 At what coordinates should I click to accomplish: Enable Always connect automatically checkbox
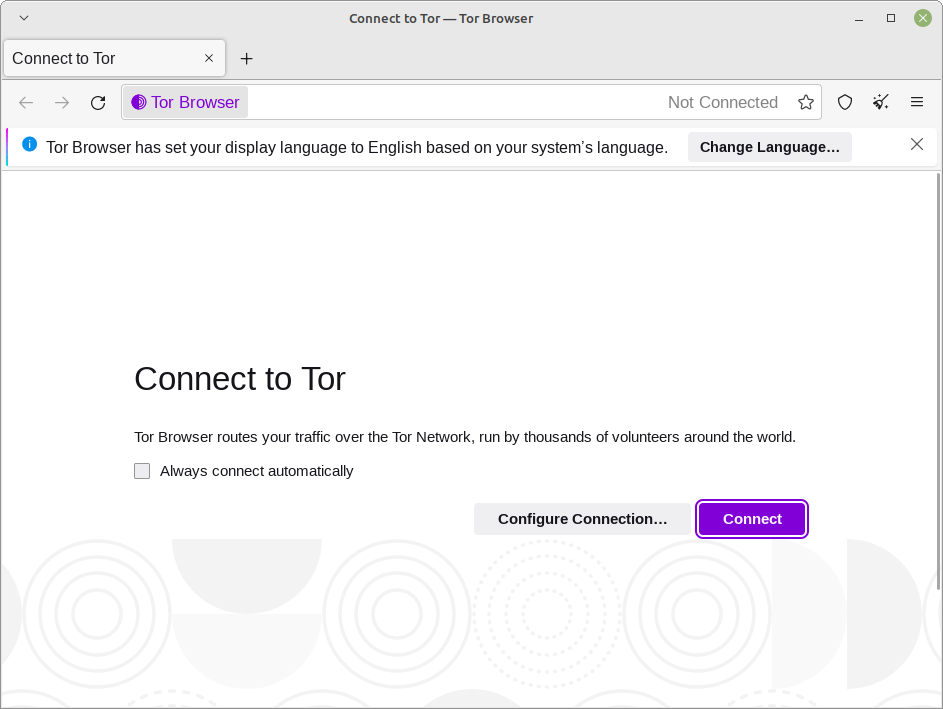pos(142,471)
